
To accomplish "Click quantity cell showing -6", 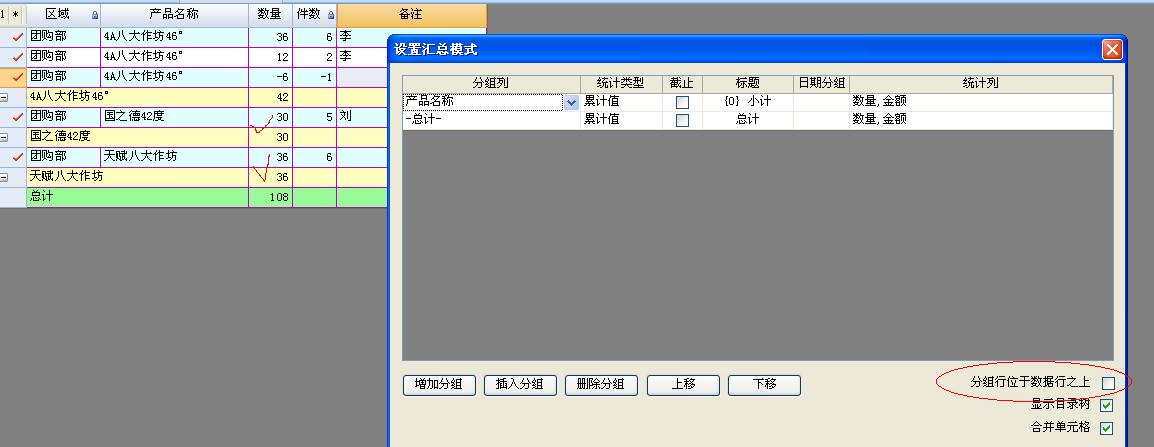I will [270, 77].
